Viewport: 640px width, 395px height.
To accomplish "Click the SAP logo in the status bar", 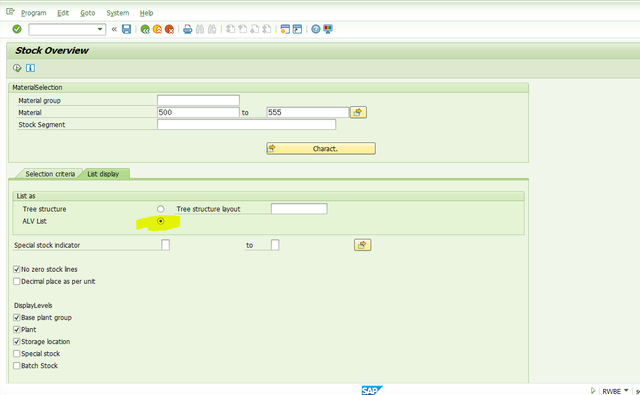I will (x=371, y=390).
